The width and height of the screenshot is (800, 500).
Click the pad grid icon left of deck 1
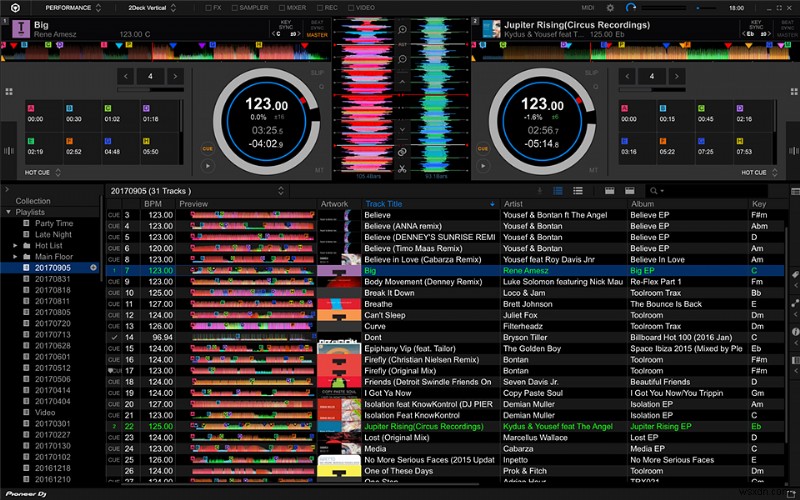click(9, 92)
